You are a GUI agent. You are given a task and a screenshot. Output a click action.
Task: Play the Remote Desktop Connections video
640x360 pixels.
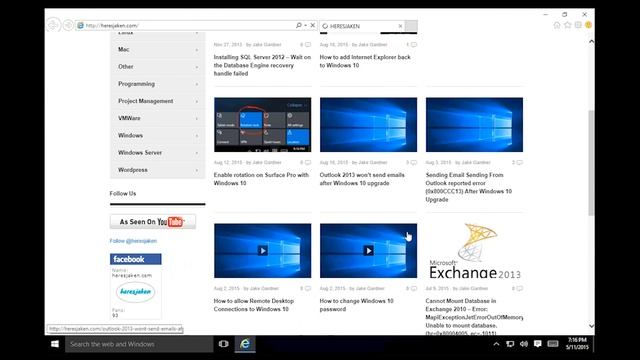tap(262, 251)
